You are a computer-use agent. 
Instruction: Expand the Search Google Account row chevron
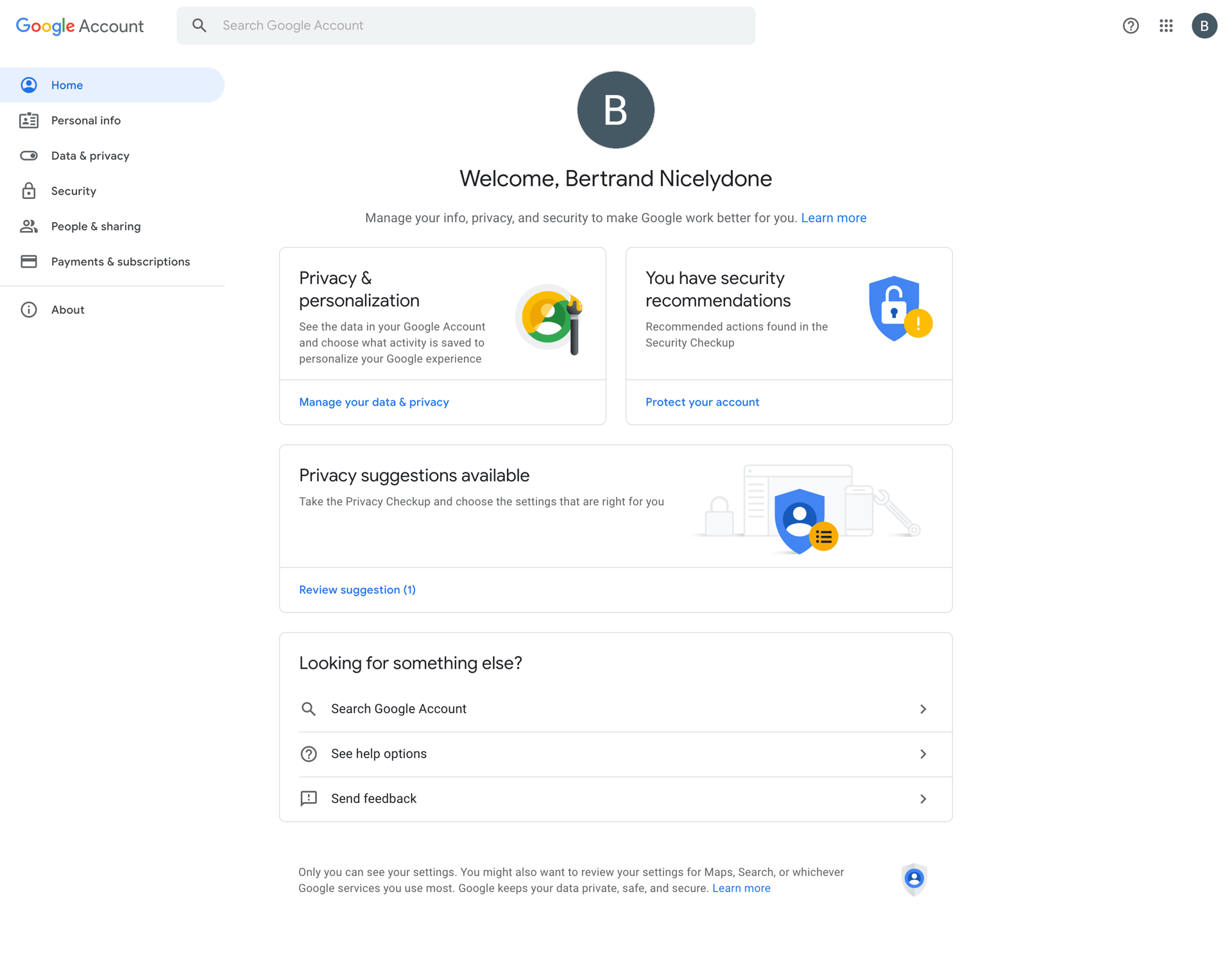(924, 709)
